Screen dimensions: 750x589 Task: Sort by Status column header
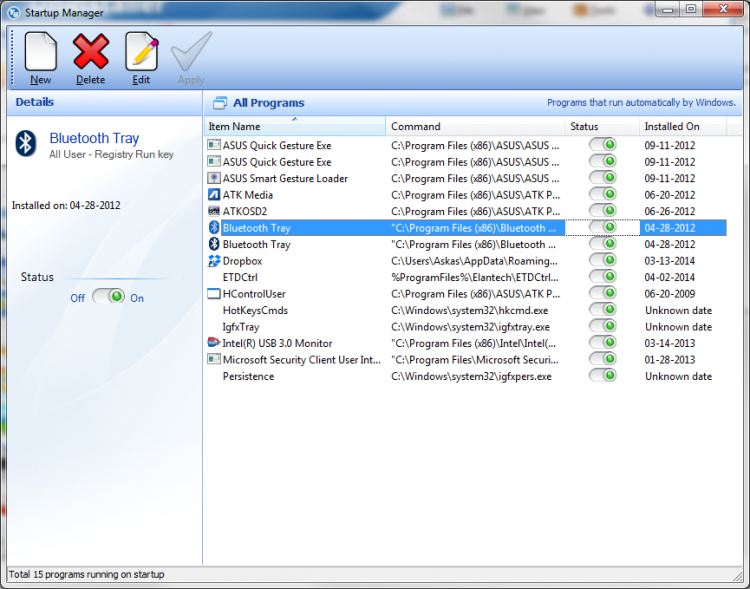tap(602, 126)
